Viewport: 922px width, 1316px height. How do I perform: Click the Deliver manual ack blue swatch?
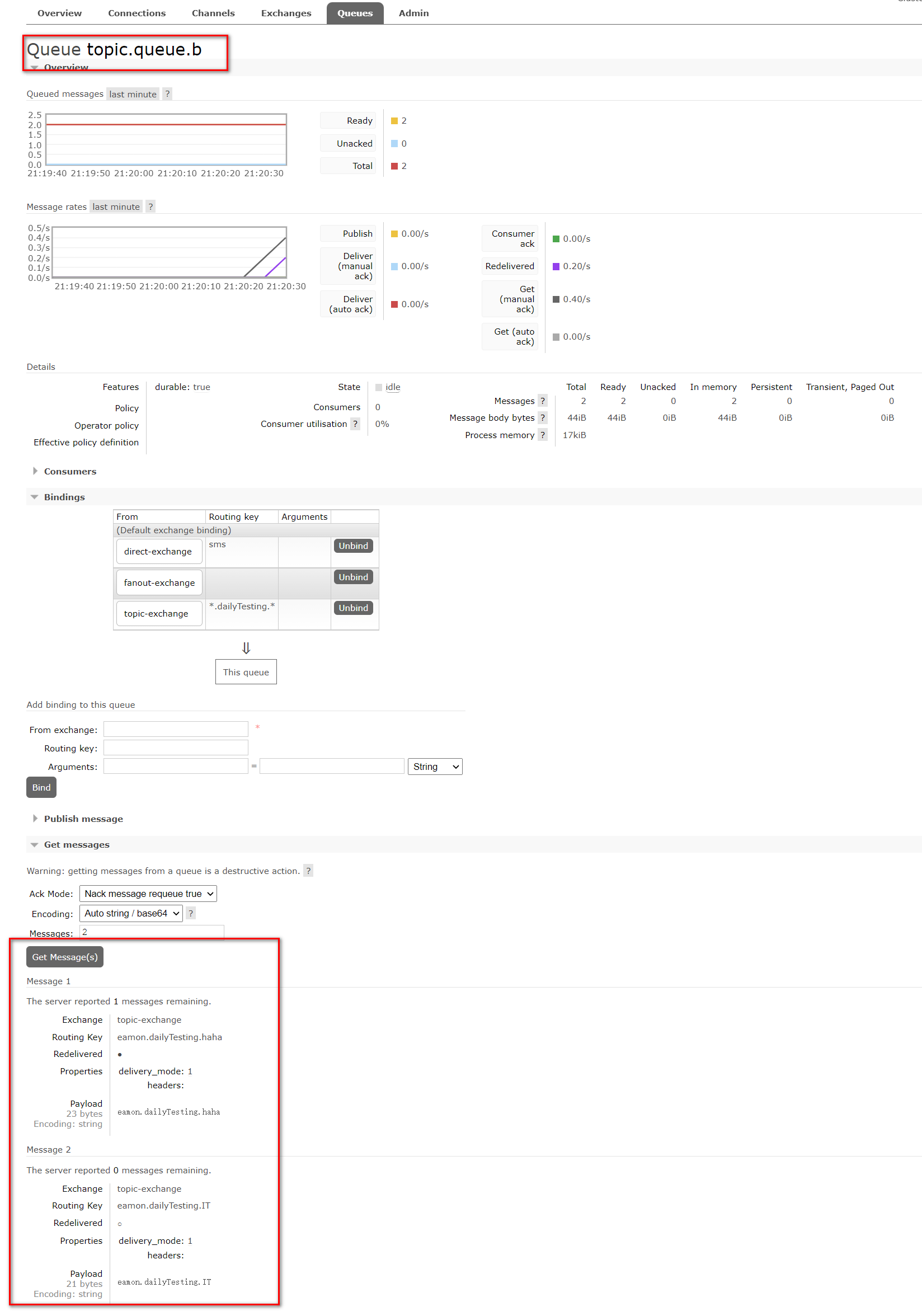tap(394, 266)
